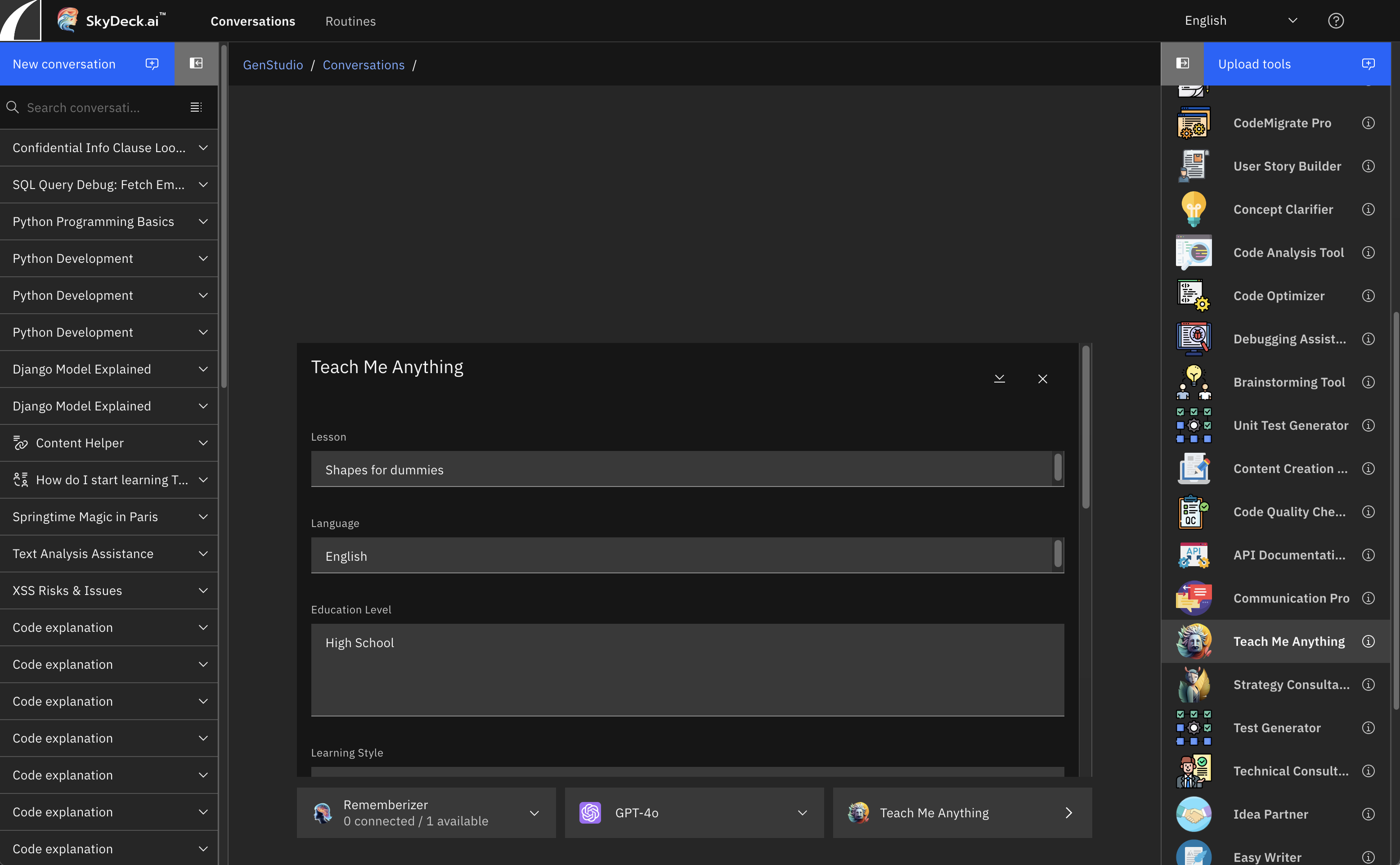Minimize the Teach Me Anything form
Viewport: 1400px width, 865px height.
pyautogui.click(x=999, y=379)
